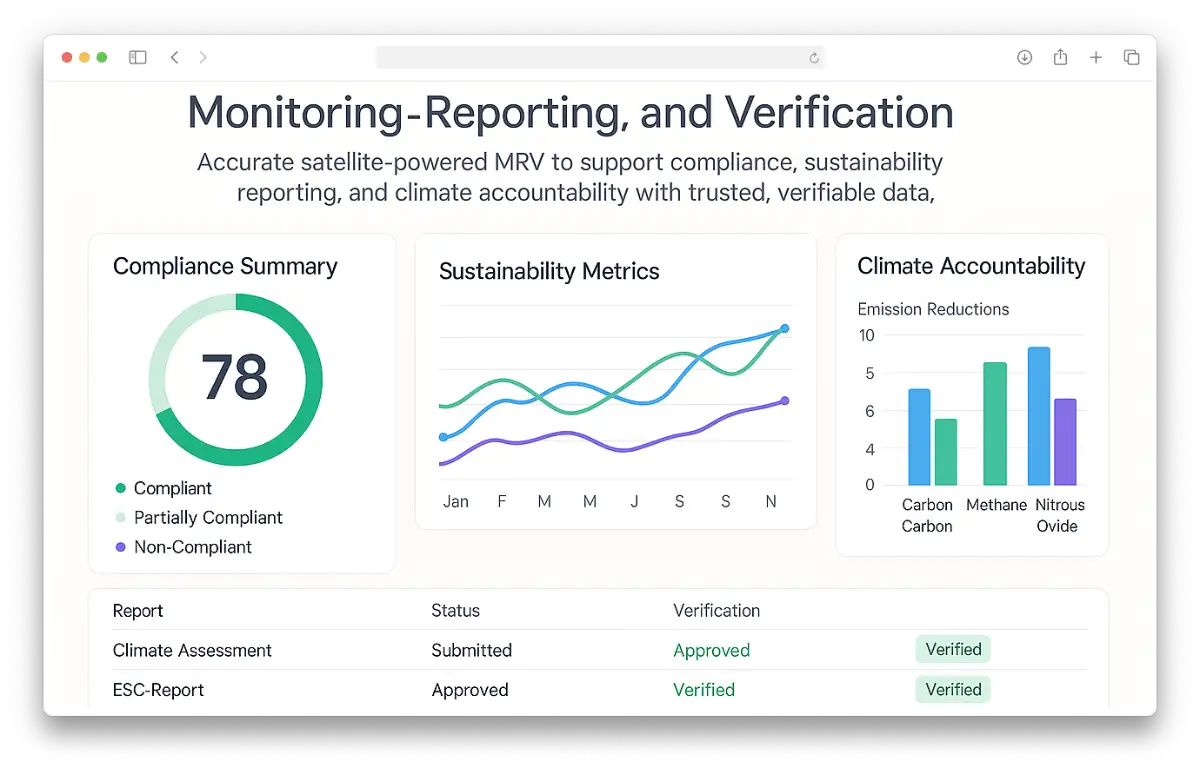Open the Climate Assessment report row

(192, 651)
